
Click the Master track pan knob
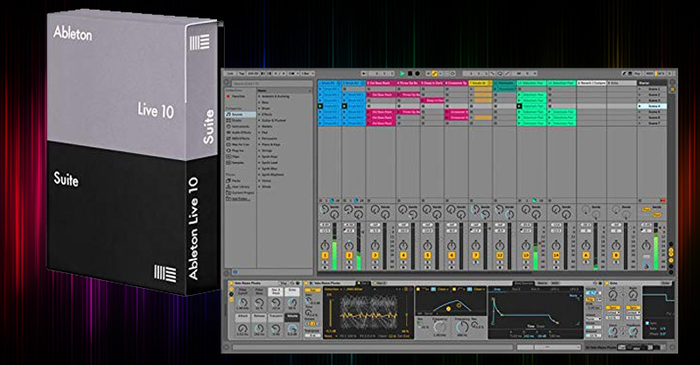(646, 245)
